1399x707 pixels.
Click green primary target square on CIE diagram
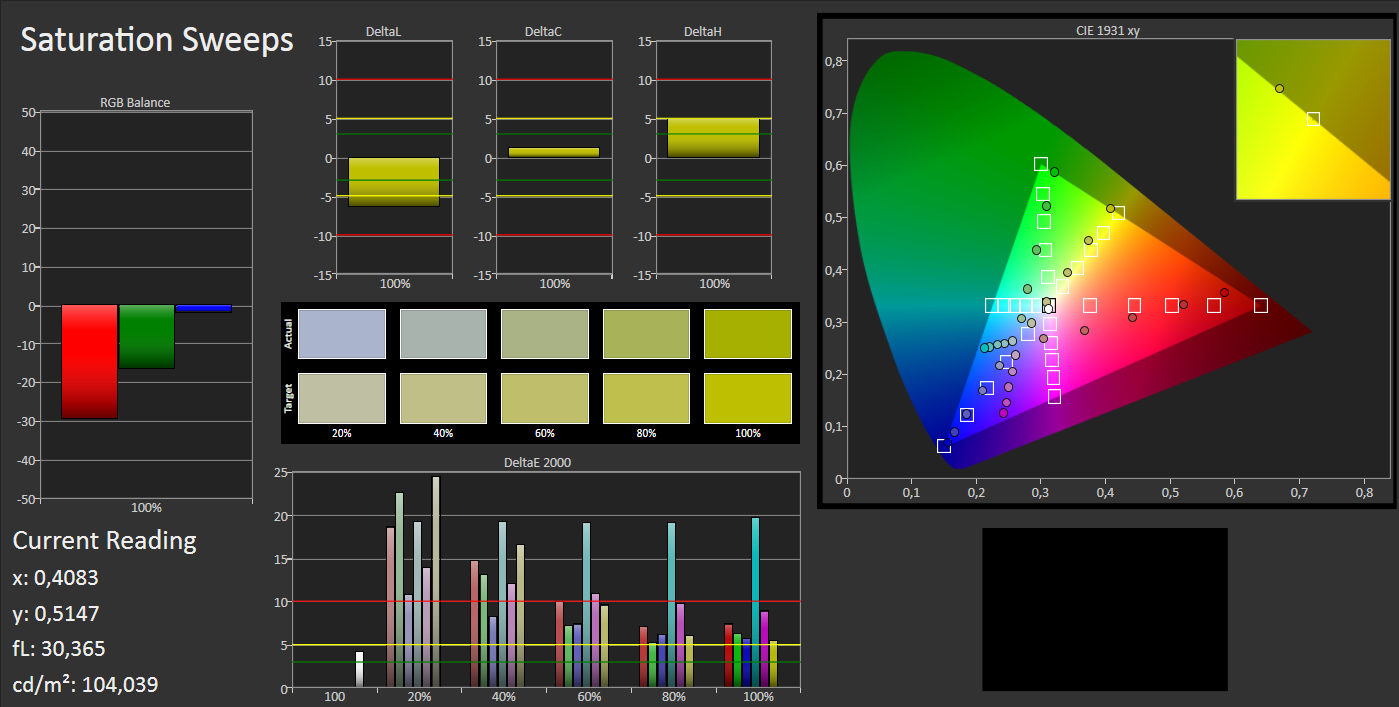click(1041, 164)
